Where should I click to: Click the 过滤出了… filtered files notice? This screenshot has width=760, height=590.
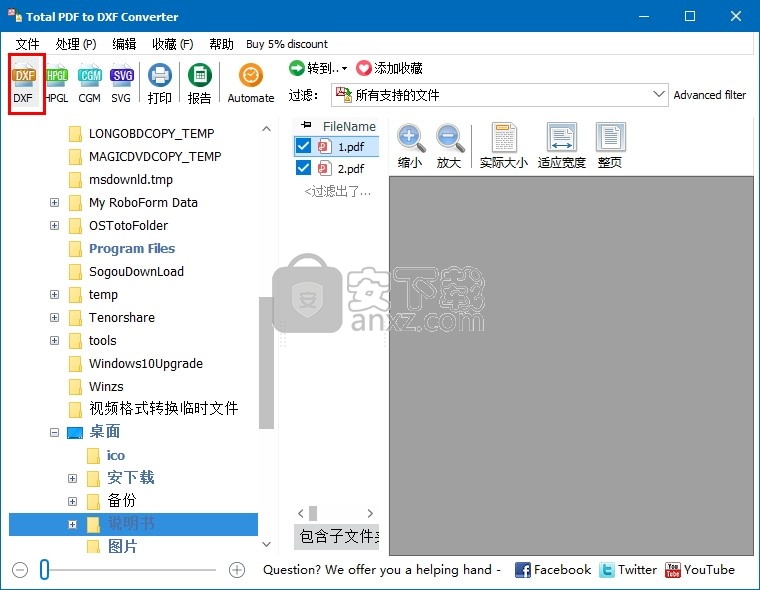337,191
